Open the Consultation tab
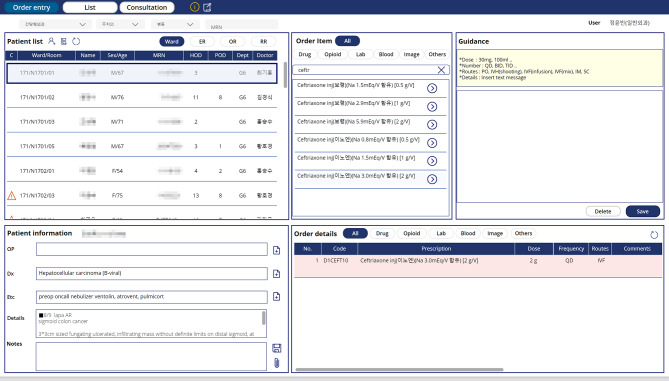669x381 pixels. tap(147, 7)
